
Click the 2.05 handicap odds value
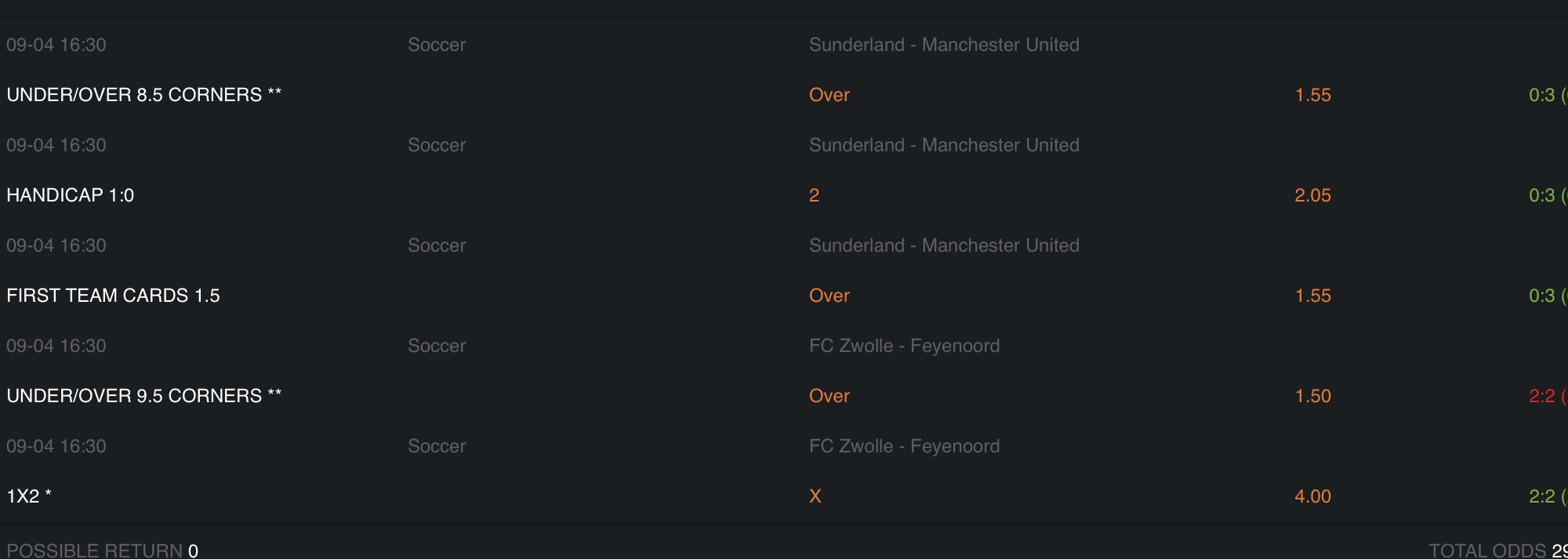pyautogui.click(x=1312, y=195)
